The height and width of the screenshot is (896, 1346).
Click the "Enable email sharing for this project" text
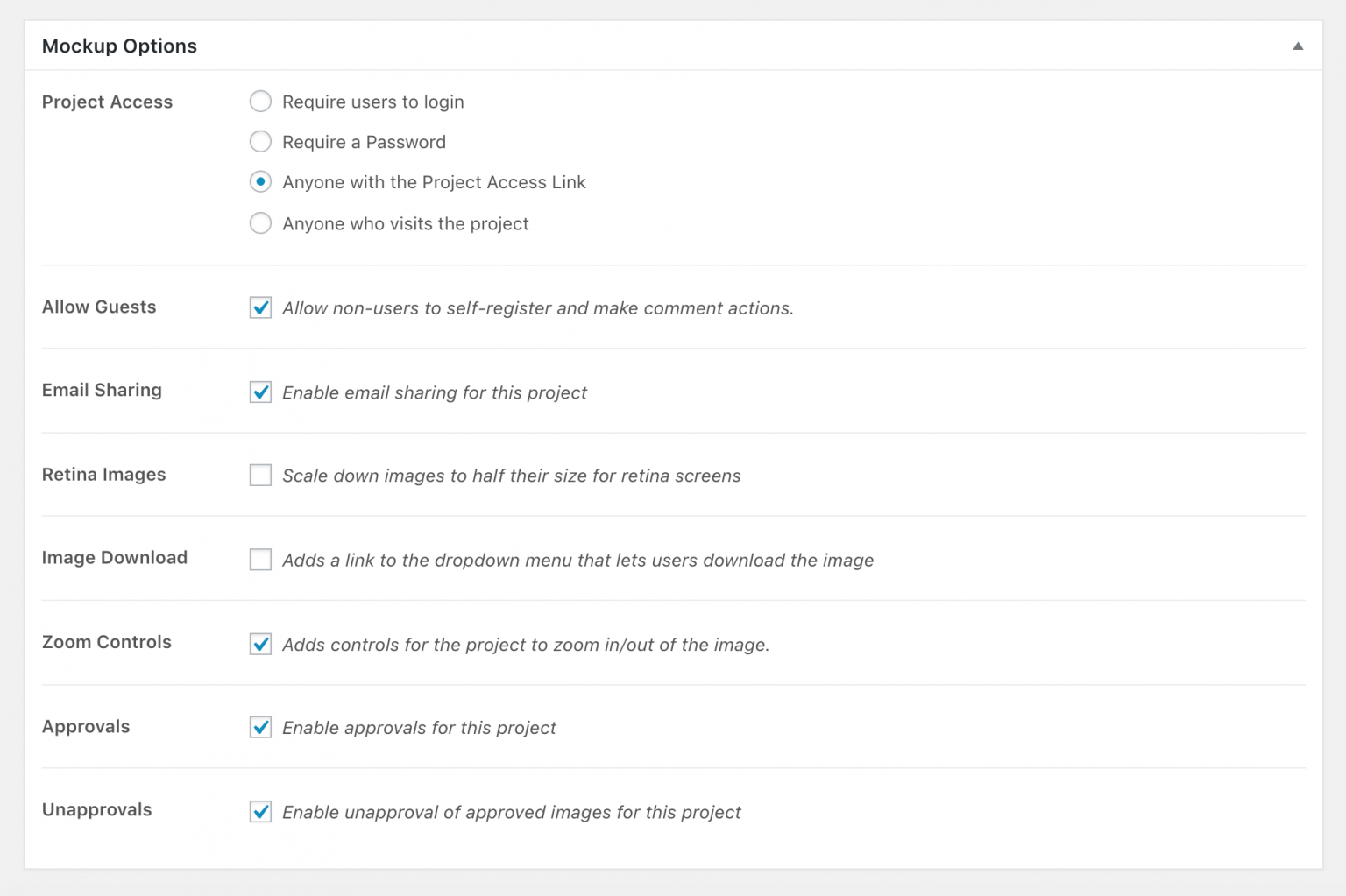[x=434, y=392]
